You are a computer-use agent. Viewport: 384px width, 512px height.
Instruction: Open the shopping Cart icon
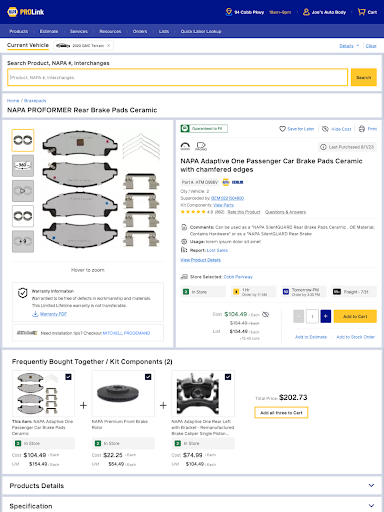coord(361,12)
